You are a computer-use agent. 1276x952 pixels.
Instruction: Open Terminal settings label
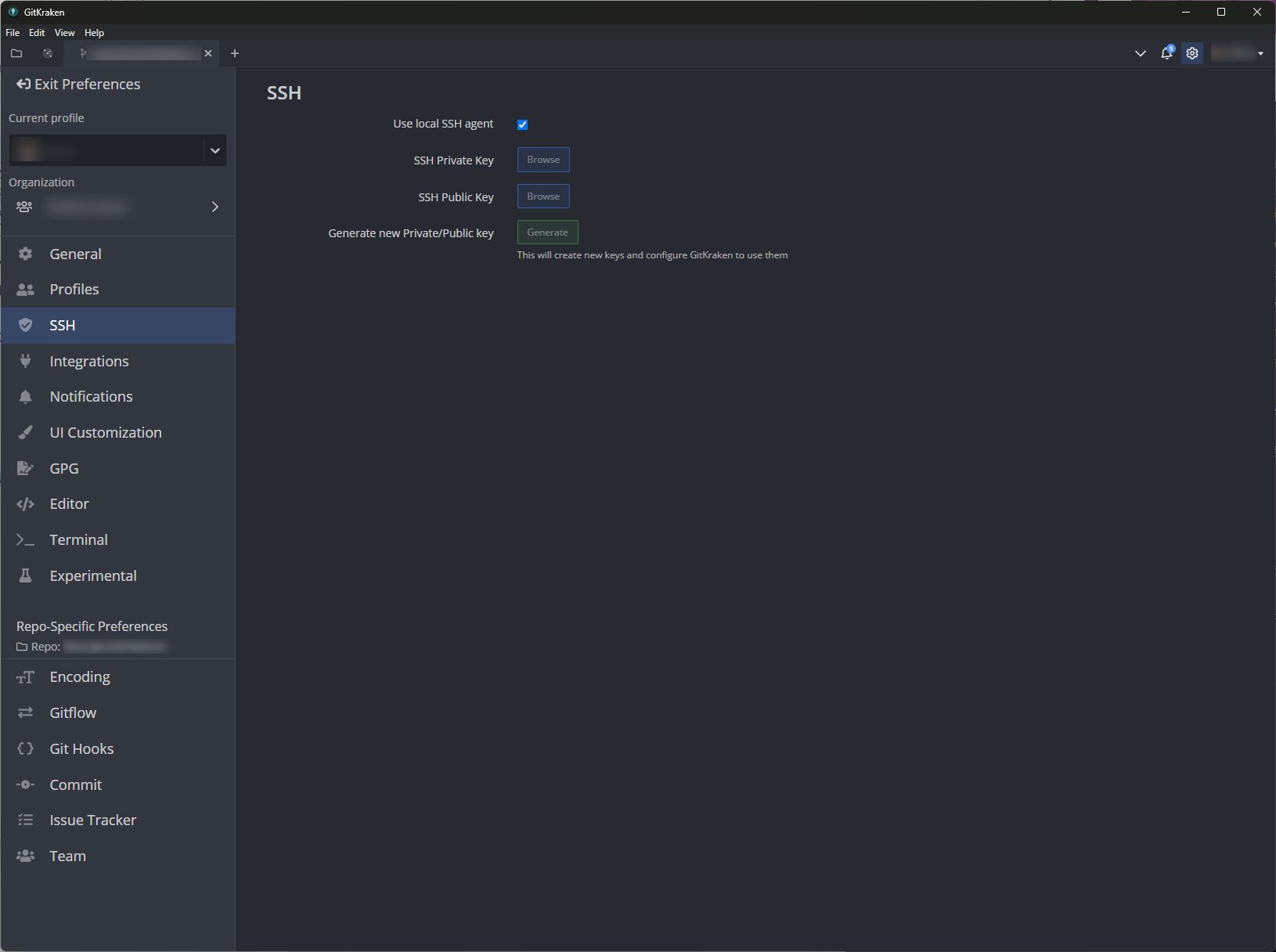(78, 540)
